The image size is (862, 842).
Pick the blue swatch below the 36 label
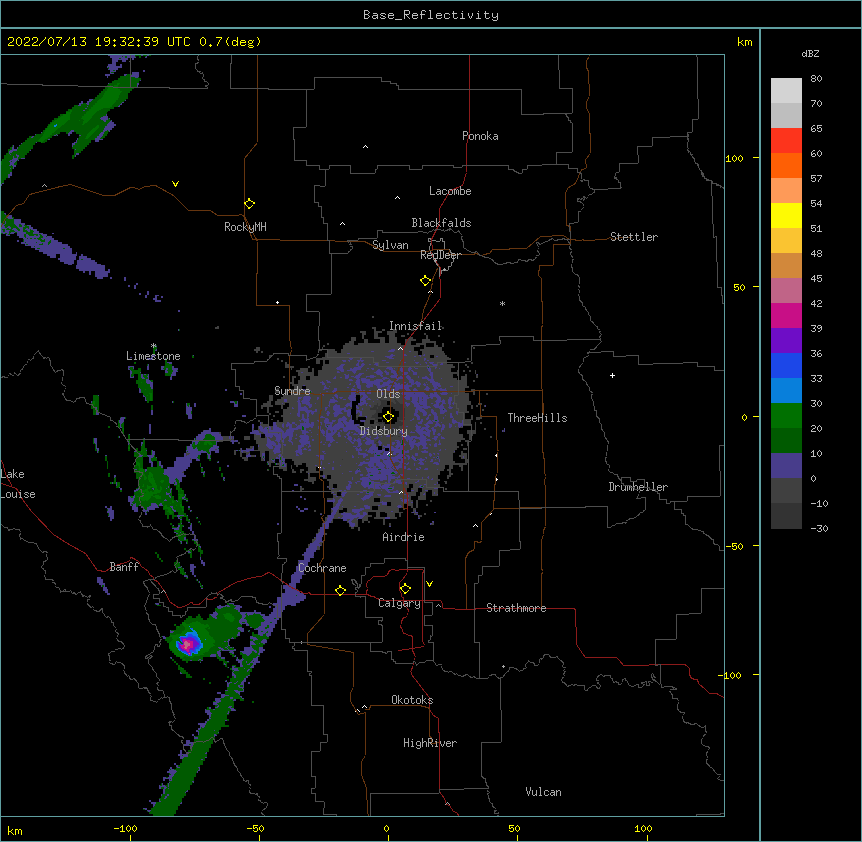pyautogui.click(x=786, y=366)
